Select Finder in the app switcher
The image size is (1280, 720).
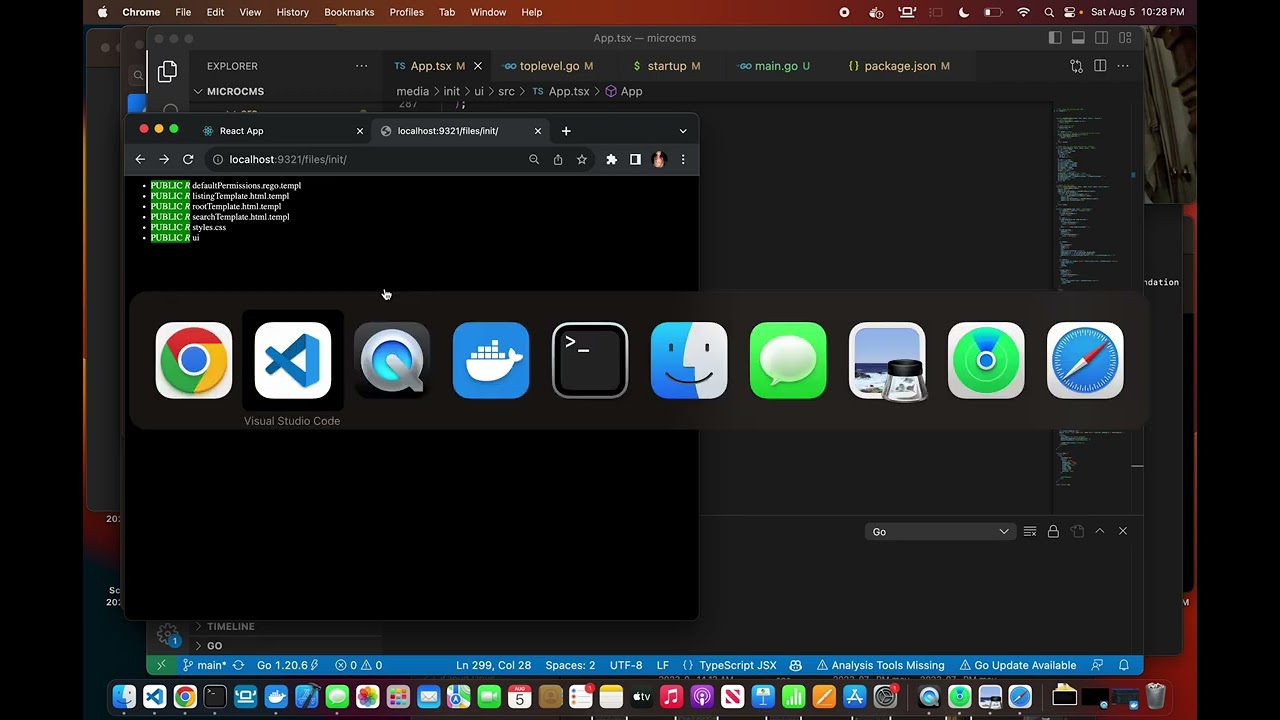pos(689,361)
